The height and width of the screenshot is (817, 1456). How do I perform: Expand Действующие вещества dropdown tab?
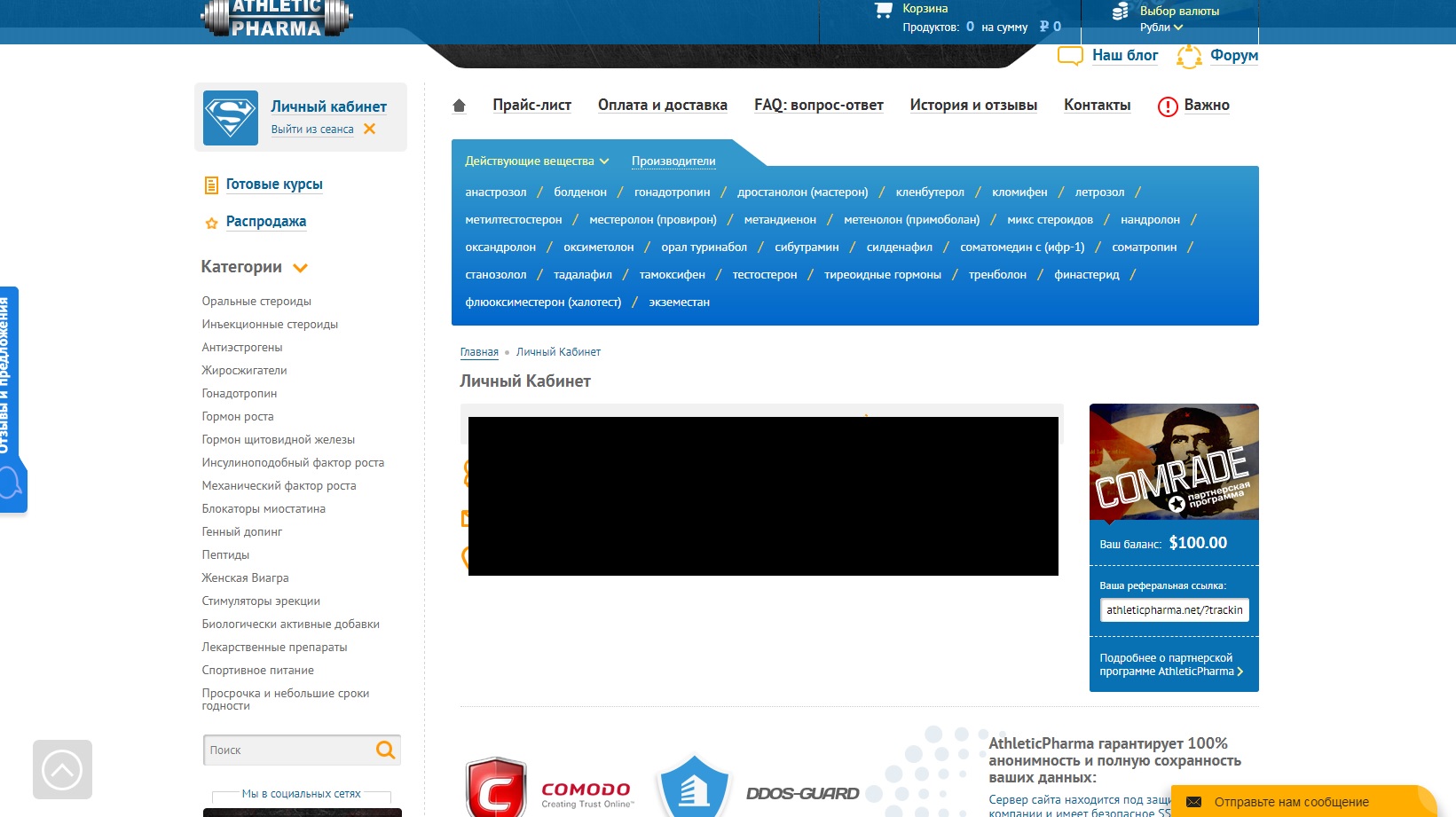(537, 161)
